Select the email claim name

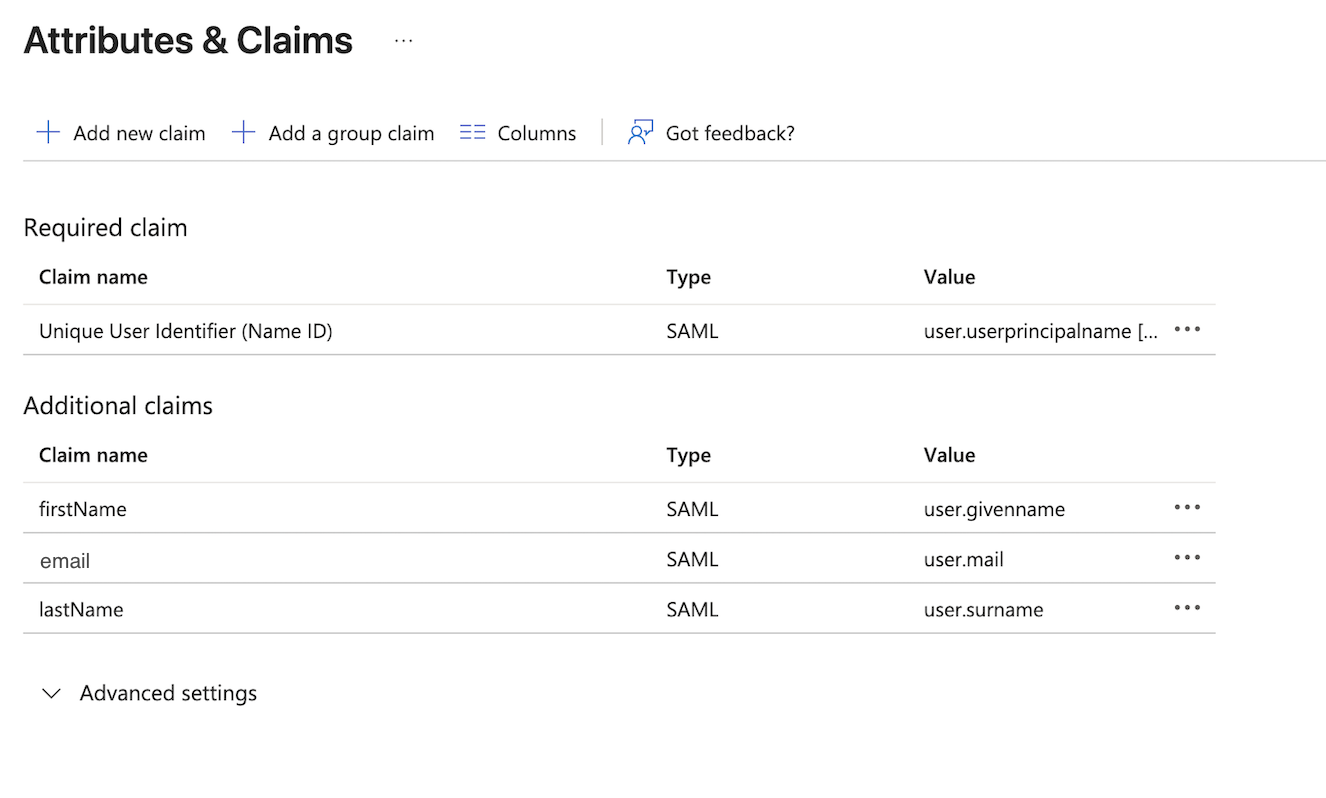[65, 561]
